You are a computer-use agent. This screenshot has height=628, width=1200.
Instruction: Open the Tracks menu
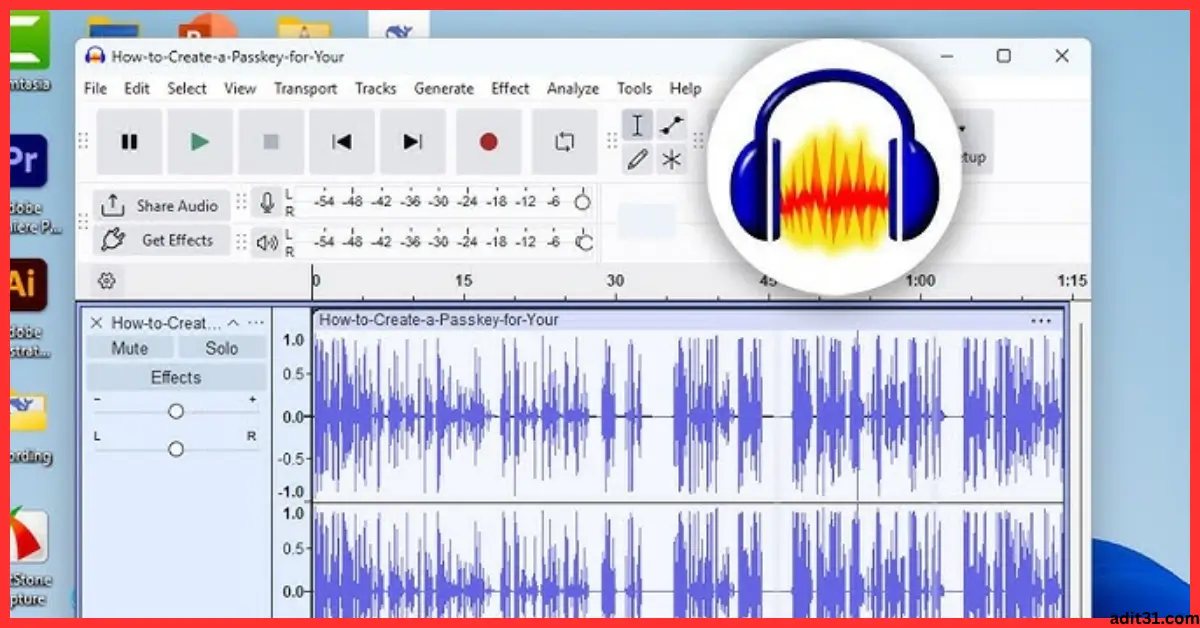(x=376, y=89)
